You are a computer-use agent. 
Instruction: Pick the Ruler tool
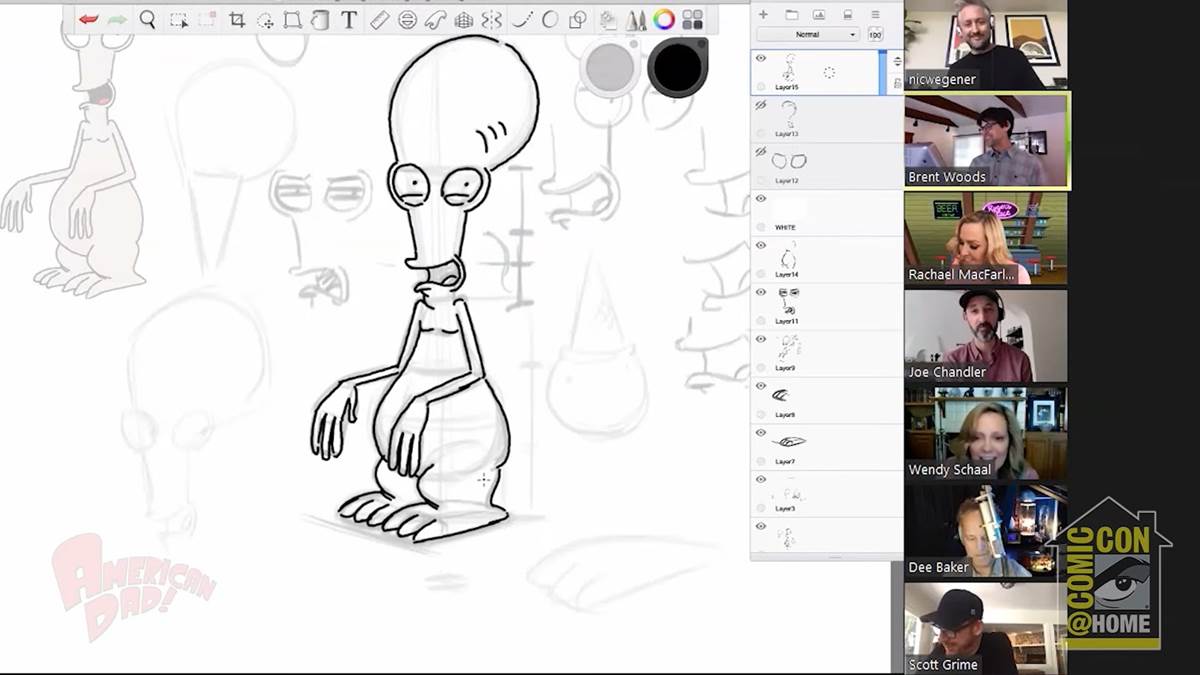[x=379, y=20]
